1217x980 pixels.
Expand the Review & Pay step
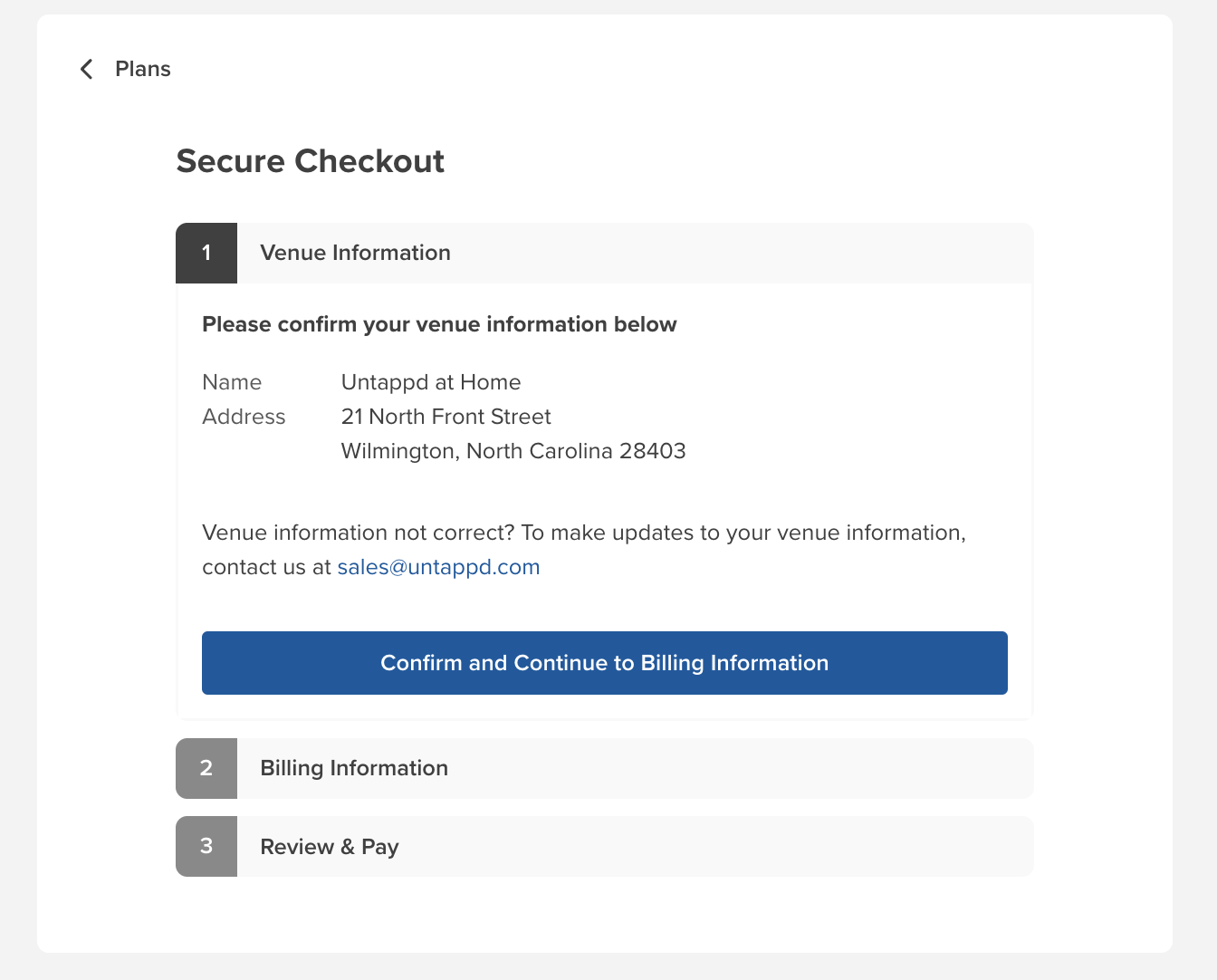point(605,846)
